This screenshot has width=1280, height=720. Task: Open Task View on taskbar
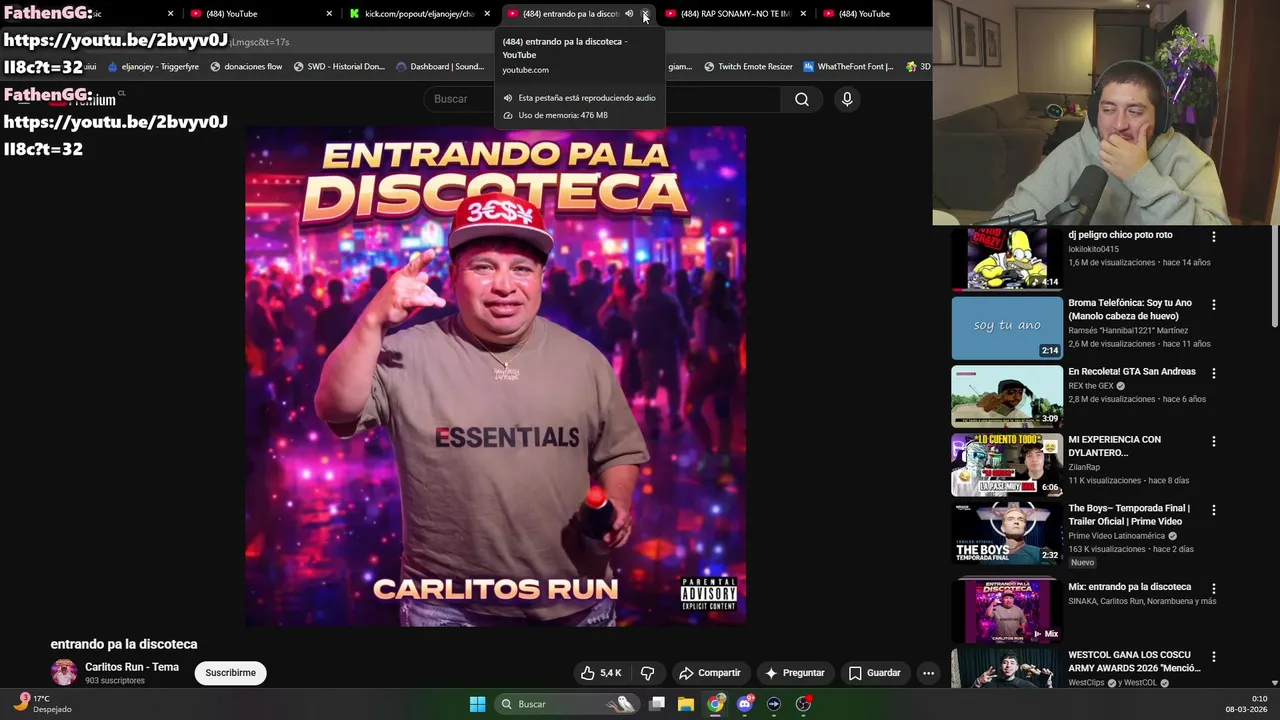[657, 704]
